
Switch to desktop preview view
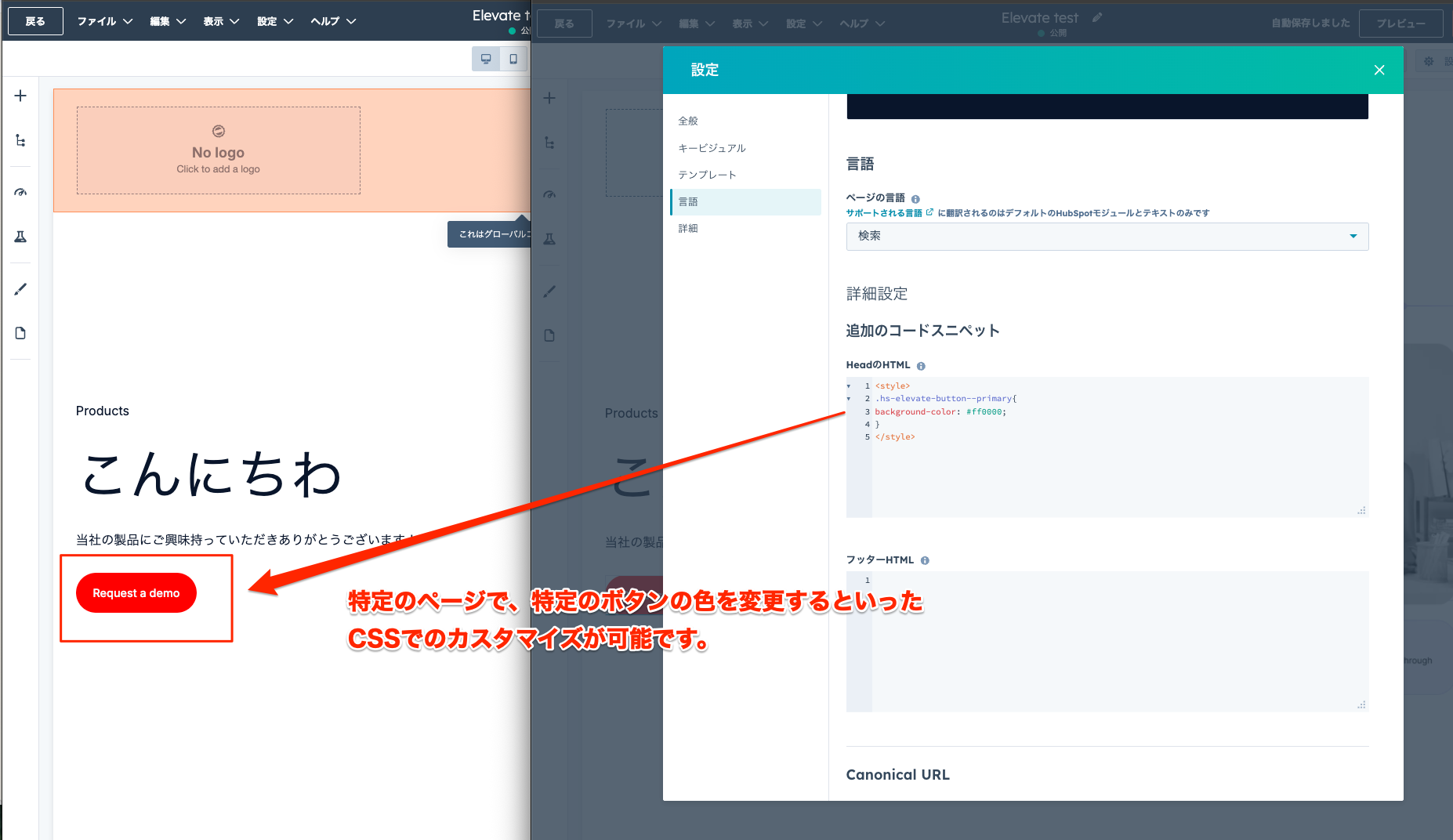point(486,59)
